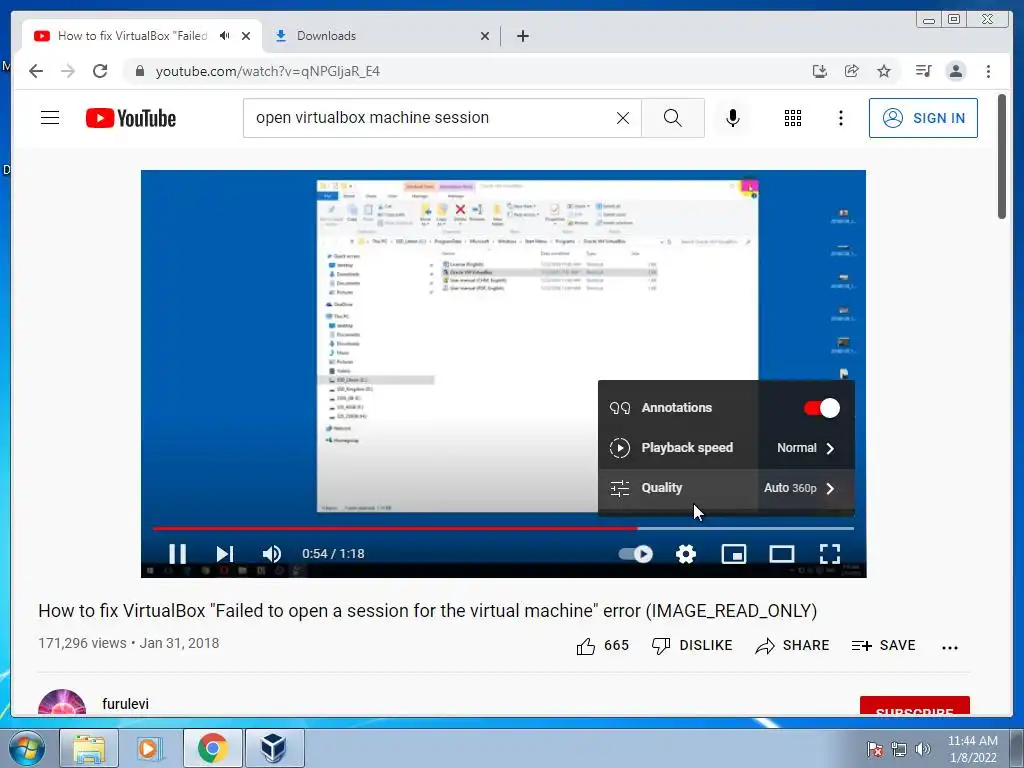Like the video with thumbs up

(x=602, y=646)
